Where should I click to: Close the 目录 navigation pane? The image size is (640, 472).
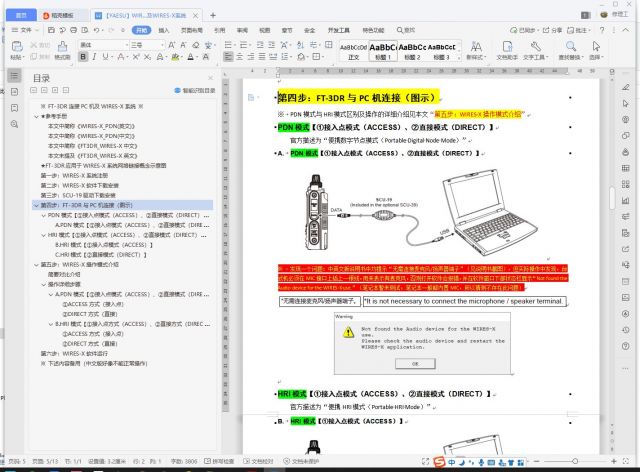point(211,78)
